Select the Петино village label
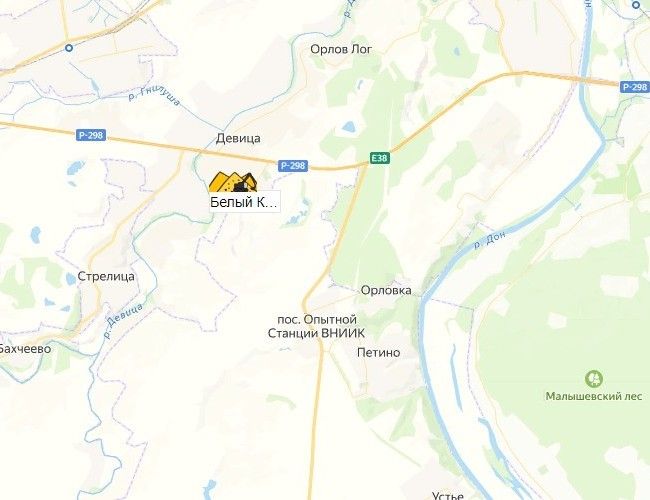This screenshot has height=500, width=650. (378, 353)
